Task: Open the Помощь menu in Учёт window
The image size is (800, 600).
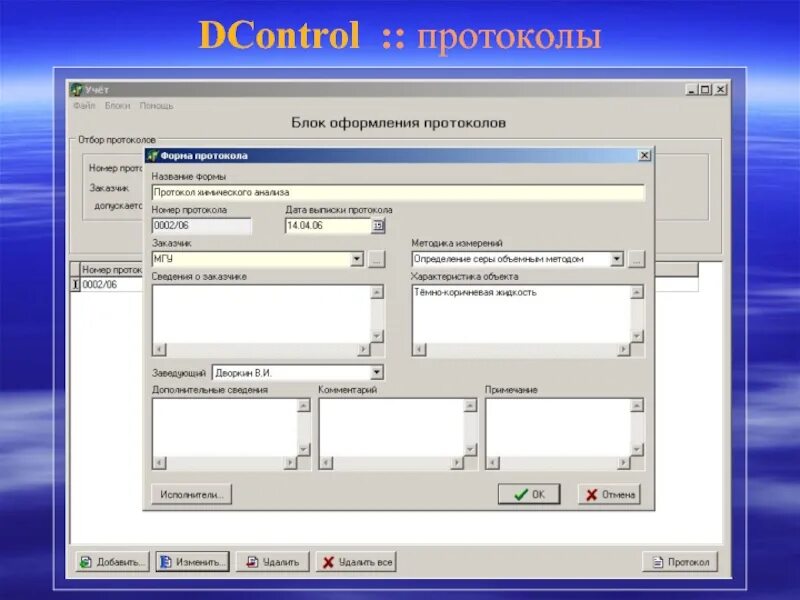Action: (156, 106)
